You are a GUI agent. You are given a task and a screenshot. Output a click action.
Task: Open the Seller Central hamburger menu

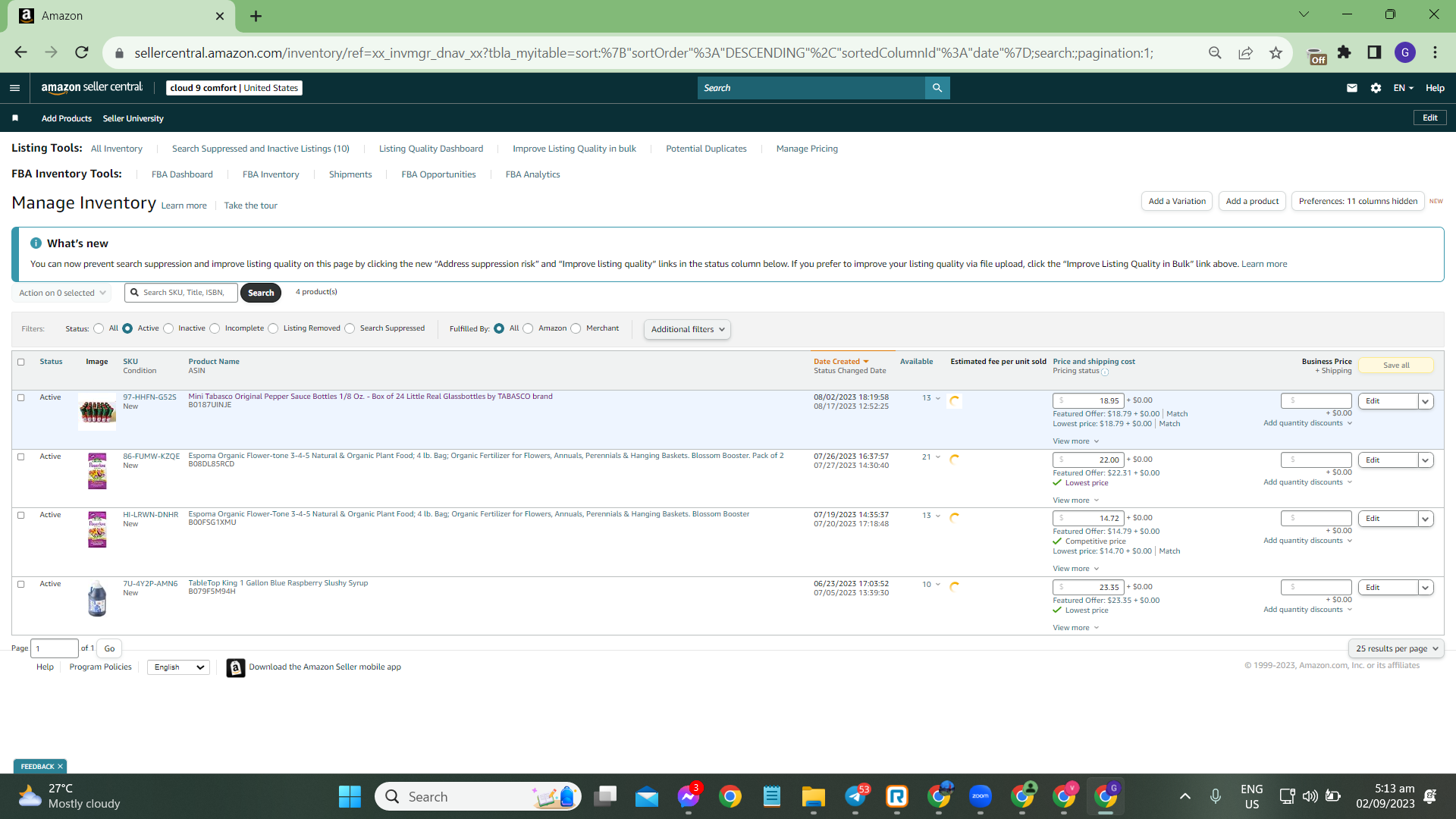(x=14, y=88)
